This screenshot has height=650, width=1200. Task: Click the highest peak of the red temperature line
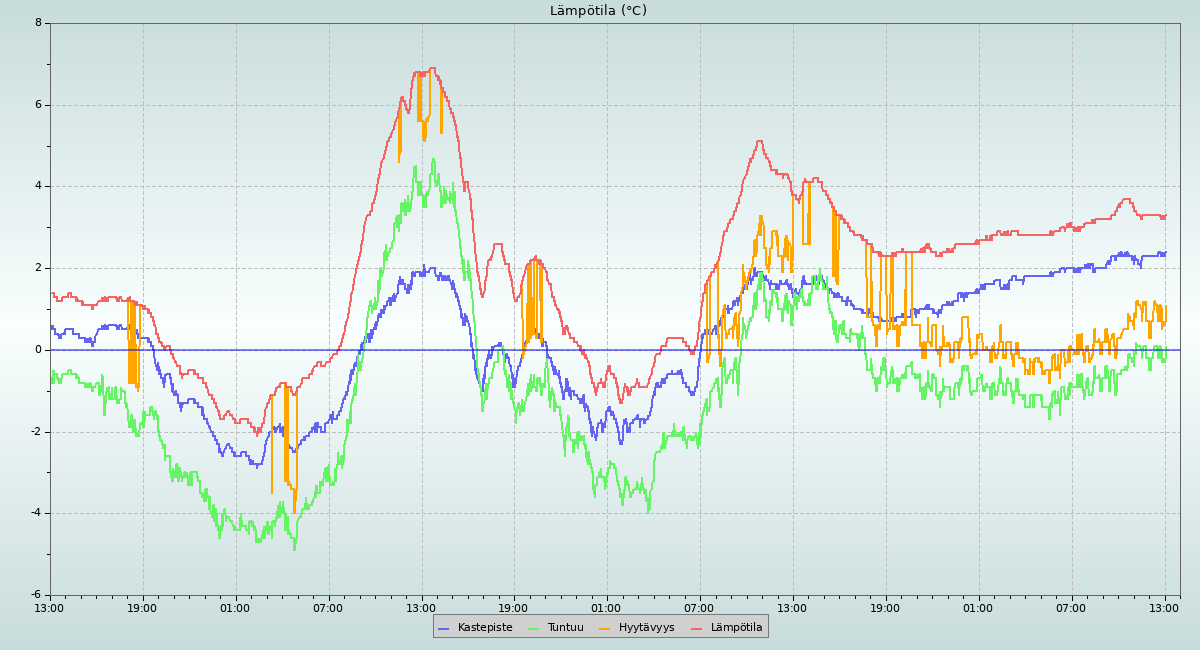pos(432,68)
